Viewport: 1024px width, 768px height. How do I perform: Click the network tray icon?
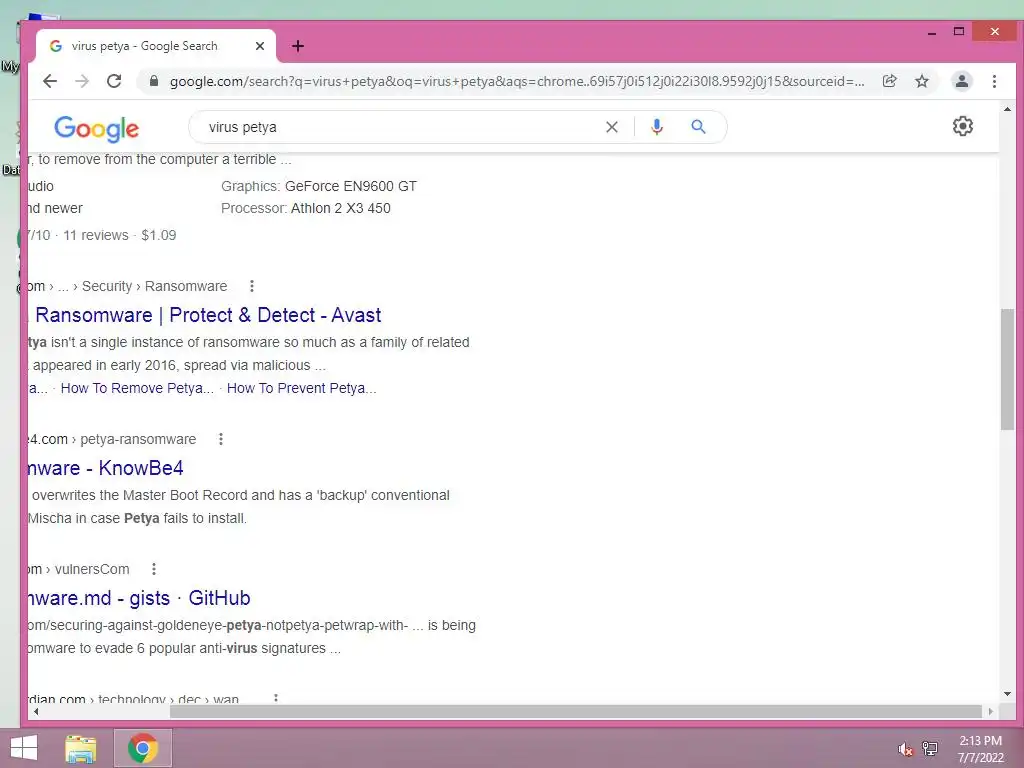930,748
